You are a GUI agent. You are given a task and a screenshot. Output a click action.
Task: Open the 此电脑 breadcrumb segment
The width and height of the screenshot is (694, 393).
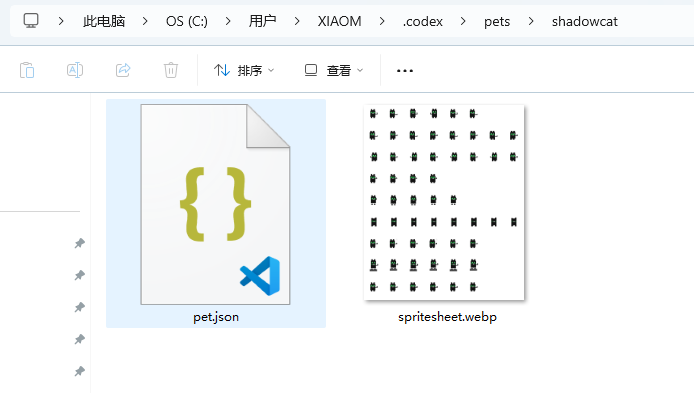coord(104,21)
